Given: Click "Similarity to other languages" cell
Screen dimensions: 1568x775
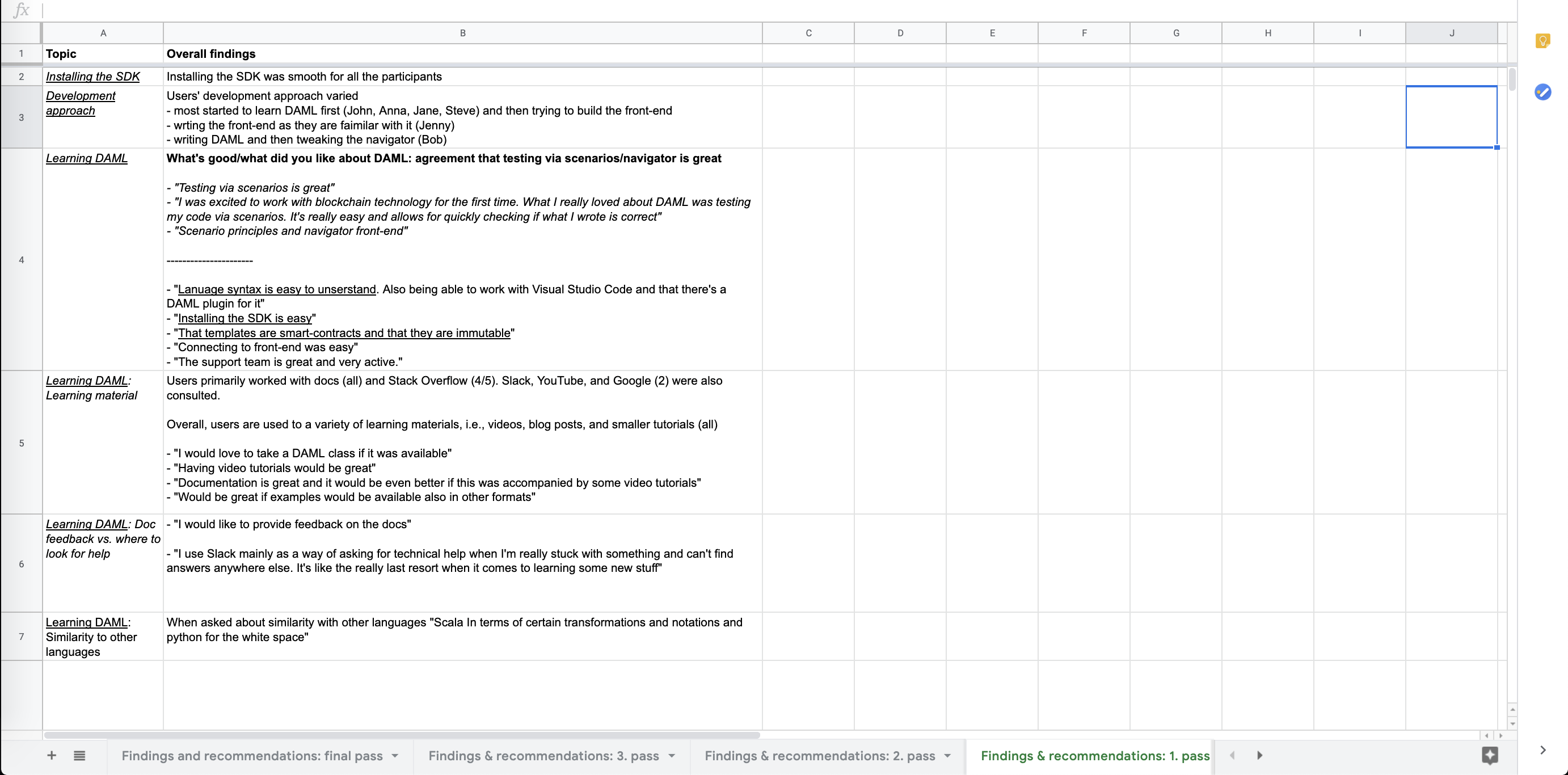Looking at the screenshot, I should [x=103, y=637].
